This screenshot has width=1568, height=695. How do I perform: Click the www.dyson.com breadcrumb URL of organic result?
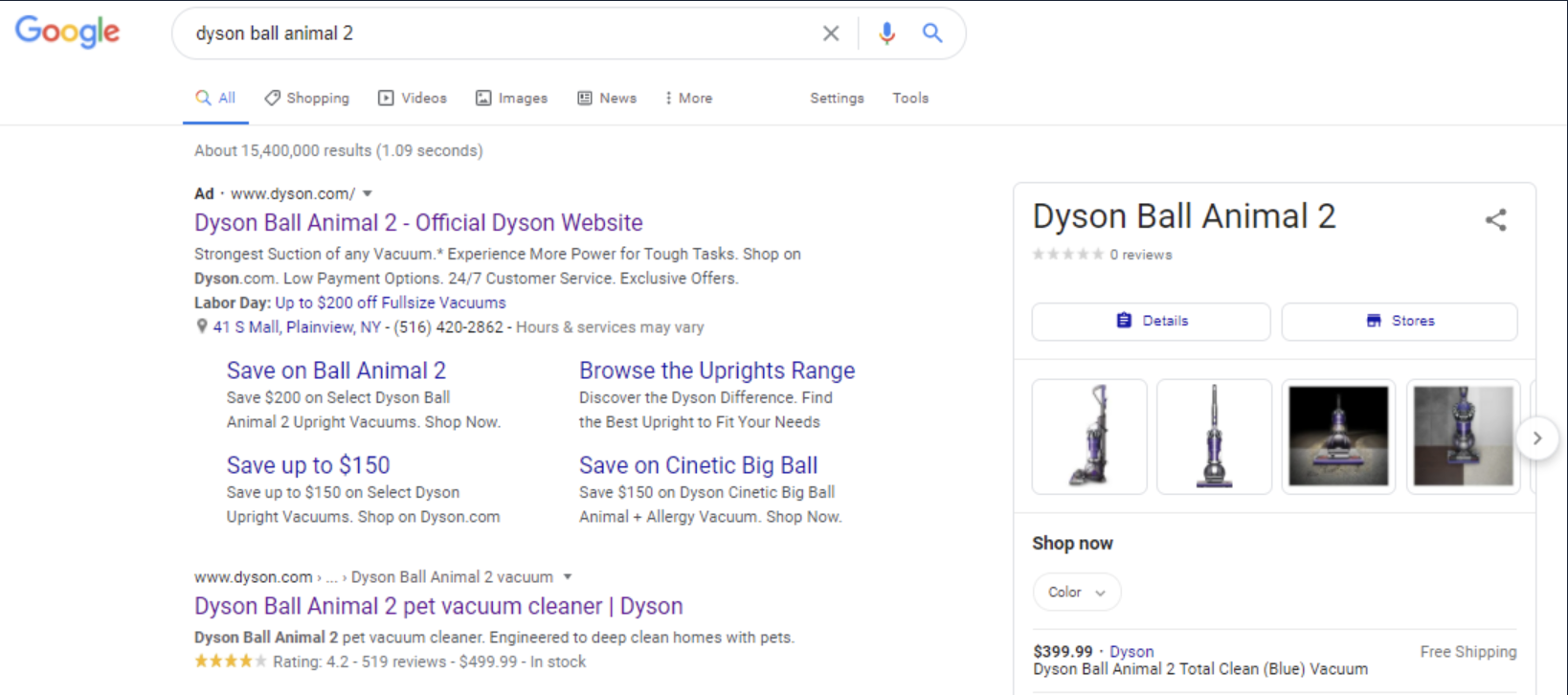click(x=254, y=577)
